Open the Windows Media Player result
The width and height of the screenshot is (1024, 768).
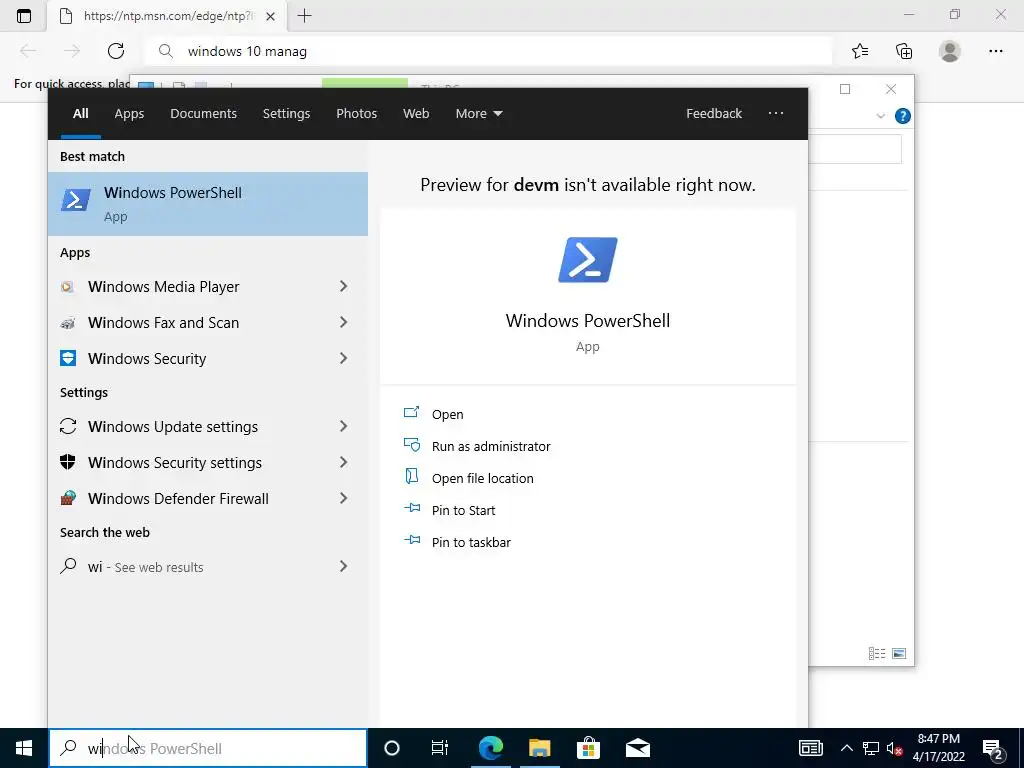208,287
